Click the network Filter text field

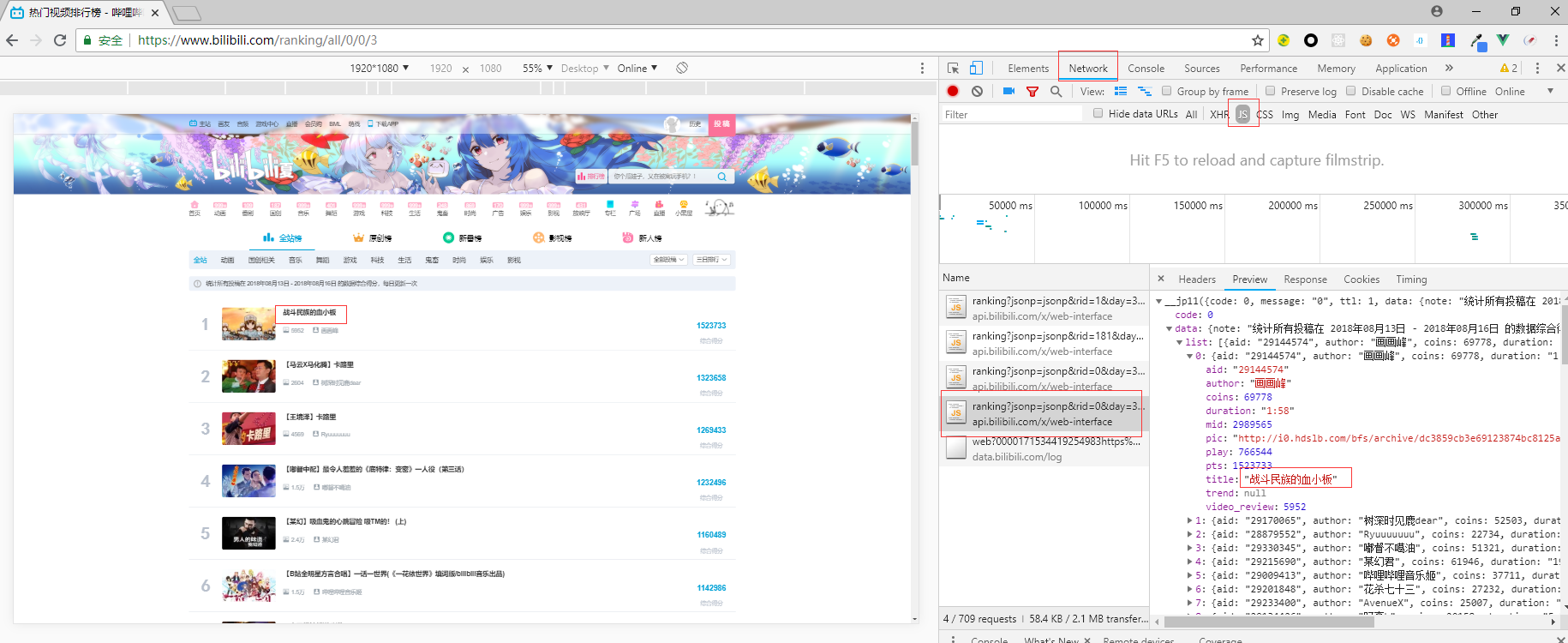pos(1012,114)
